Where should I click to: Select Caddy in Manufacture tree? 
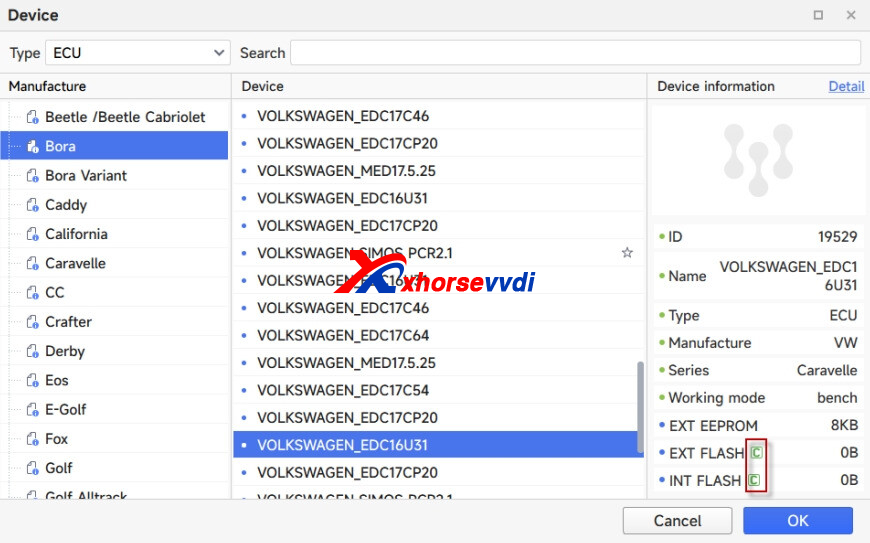click(114, 205)
